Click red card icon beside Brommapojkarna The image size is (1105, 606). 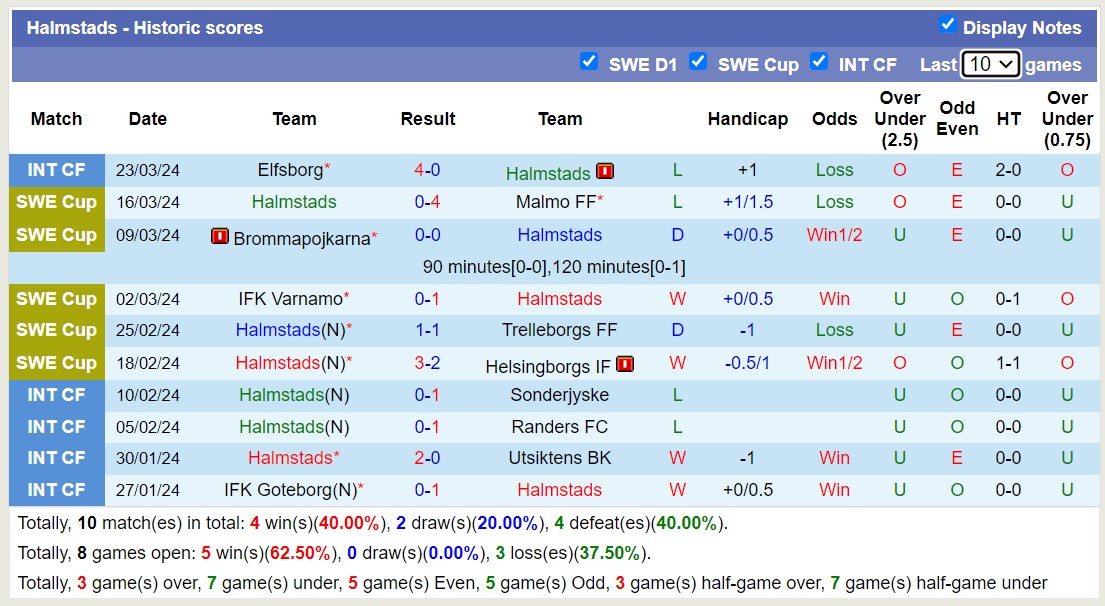coord(220,236)
